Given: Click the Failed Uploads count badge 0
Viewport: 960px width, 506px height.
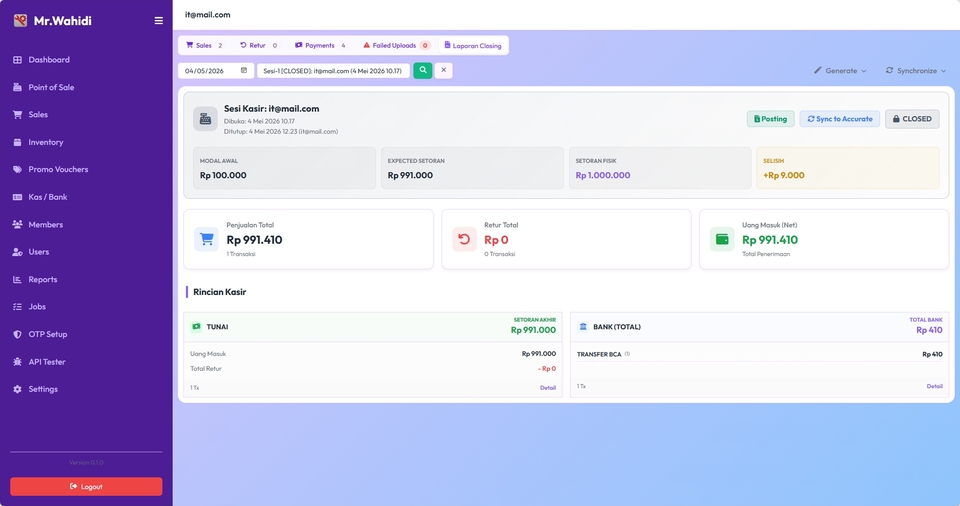Looking at the screenshot, I should coord(425,45).
